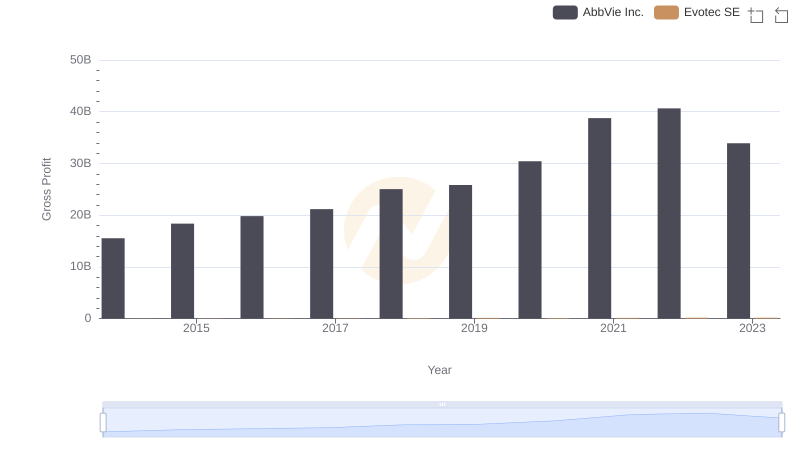Image resolution: width=800 pixels, height=461 pixels.
Task: Click the 2019 x-axis label
Action: tap(474, 328)
